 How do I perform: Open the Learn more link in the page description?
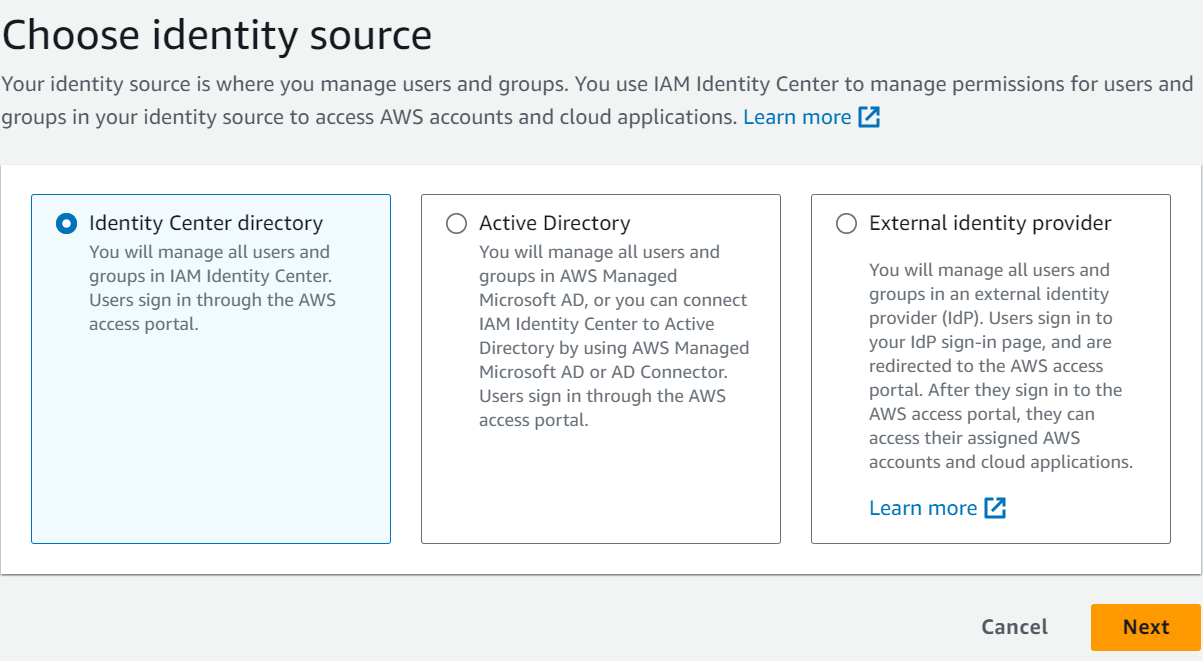797,117
